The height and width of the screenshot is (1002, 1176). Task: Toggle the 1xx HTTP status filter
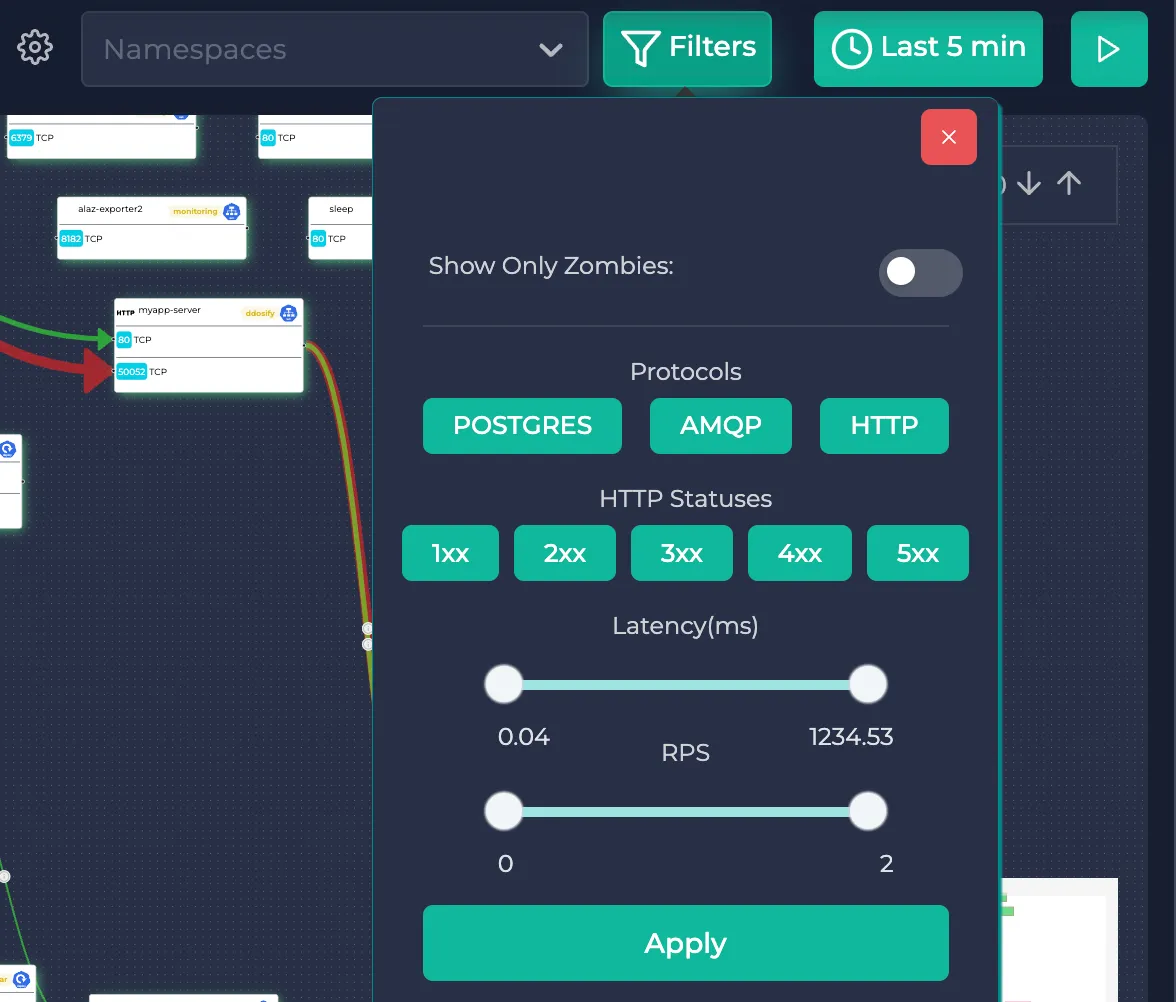450,553
